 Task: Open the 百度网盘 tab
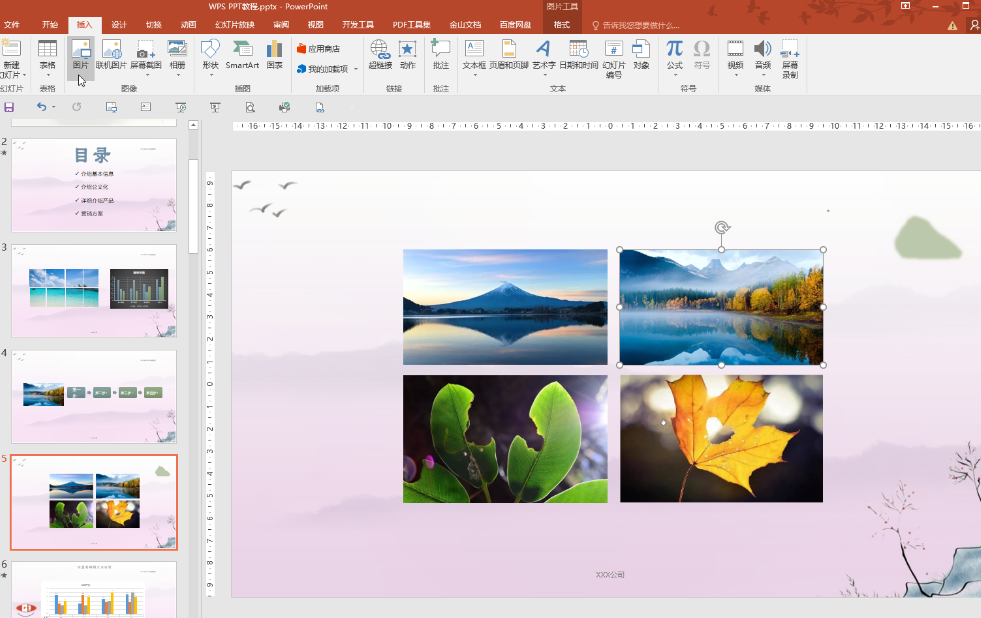click(516, 25)
